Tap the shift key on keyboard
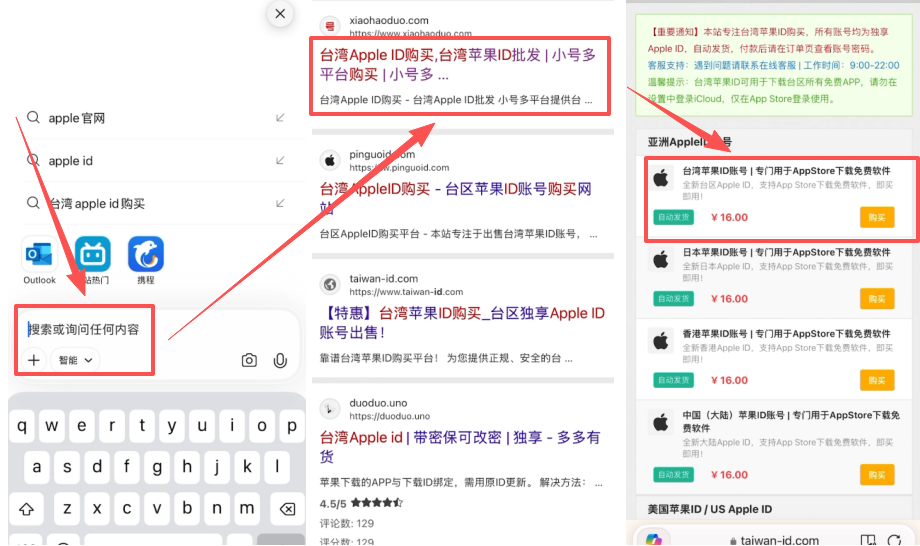 (x=26, y=508)
